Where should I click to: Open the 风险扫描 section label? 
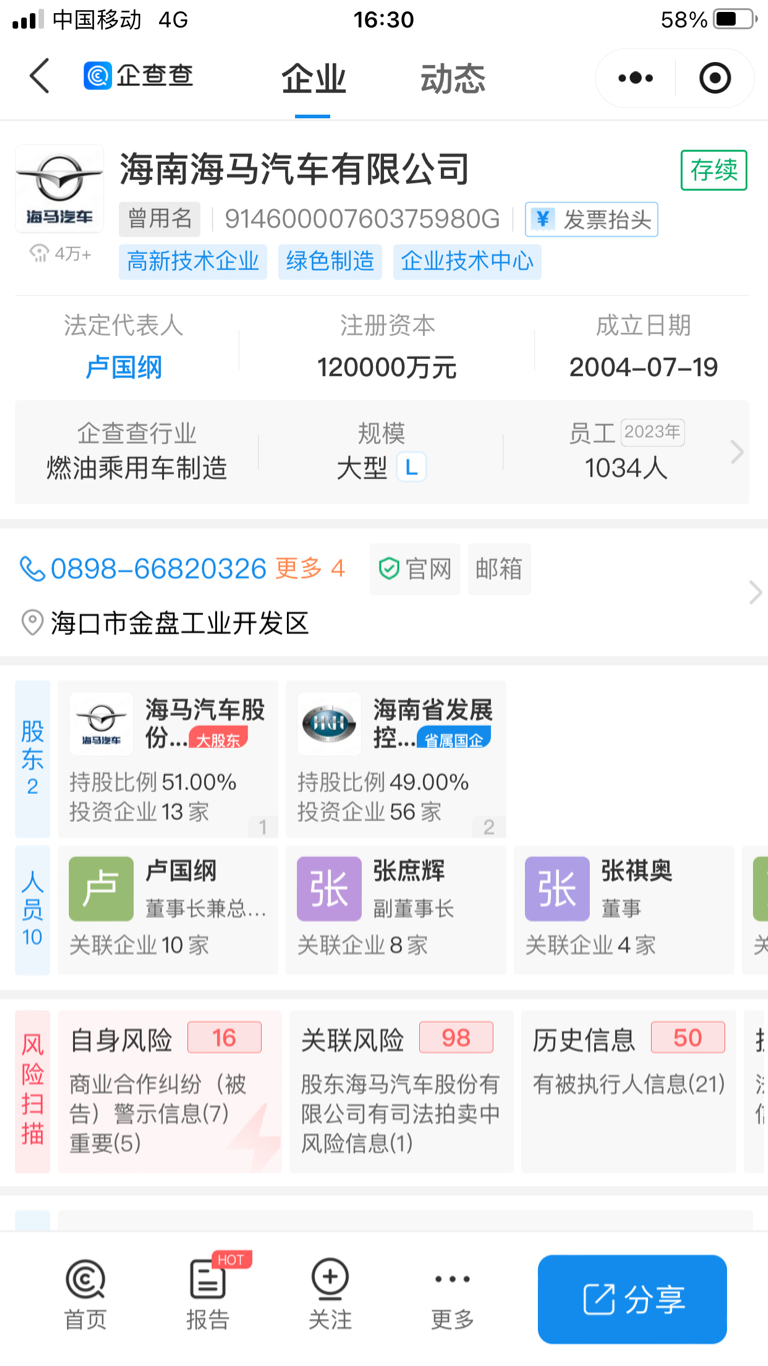click(x=32, y=1091)
